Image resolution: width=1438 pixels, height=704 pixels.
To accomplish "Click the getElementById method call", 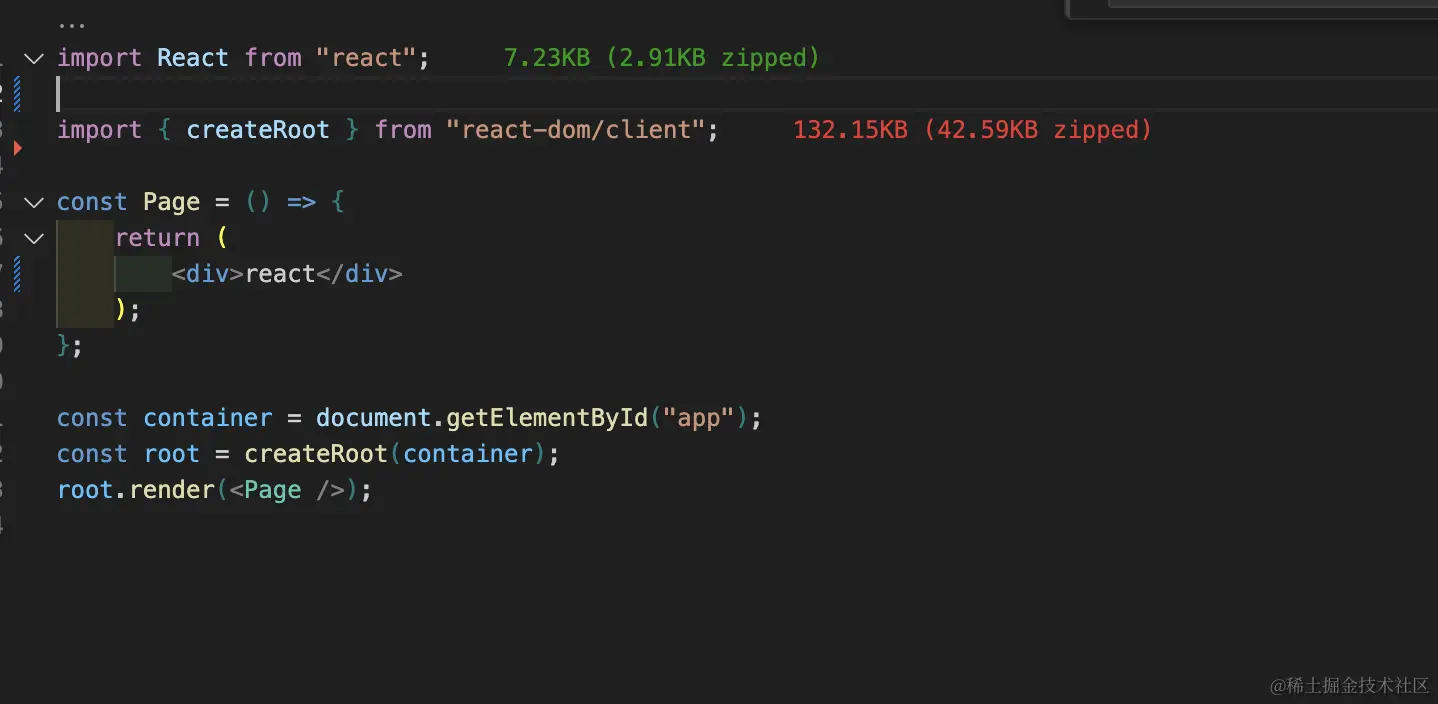I will [547, 418].
